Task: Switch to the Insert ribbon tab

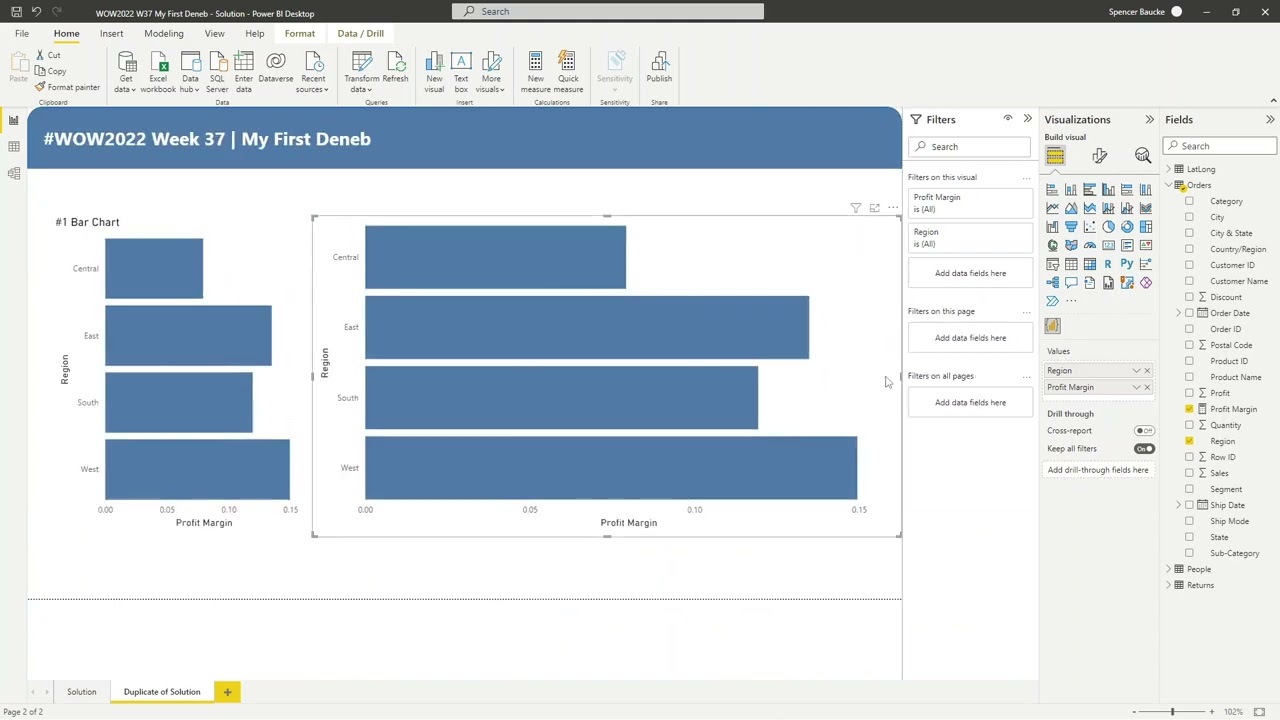Action: 111,34
